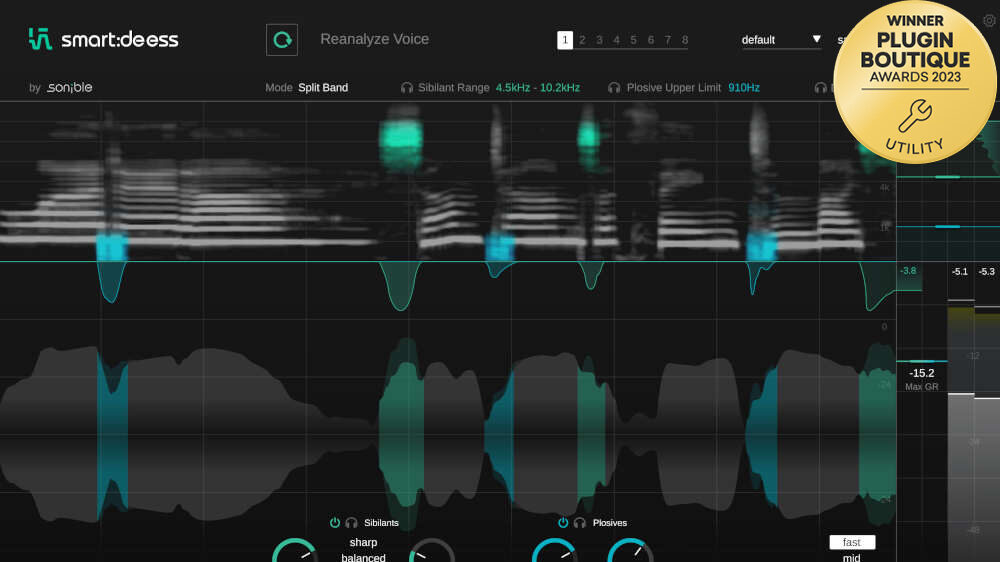This screenshot has height=562, width=1000.
Task: Select the mid speed option
Action: click(x=851, y=557)
